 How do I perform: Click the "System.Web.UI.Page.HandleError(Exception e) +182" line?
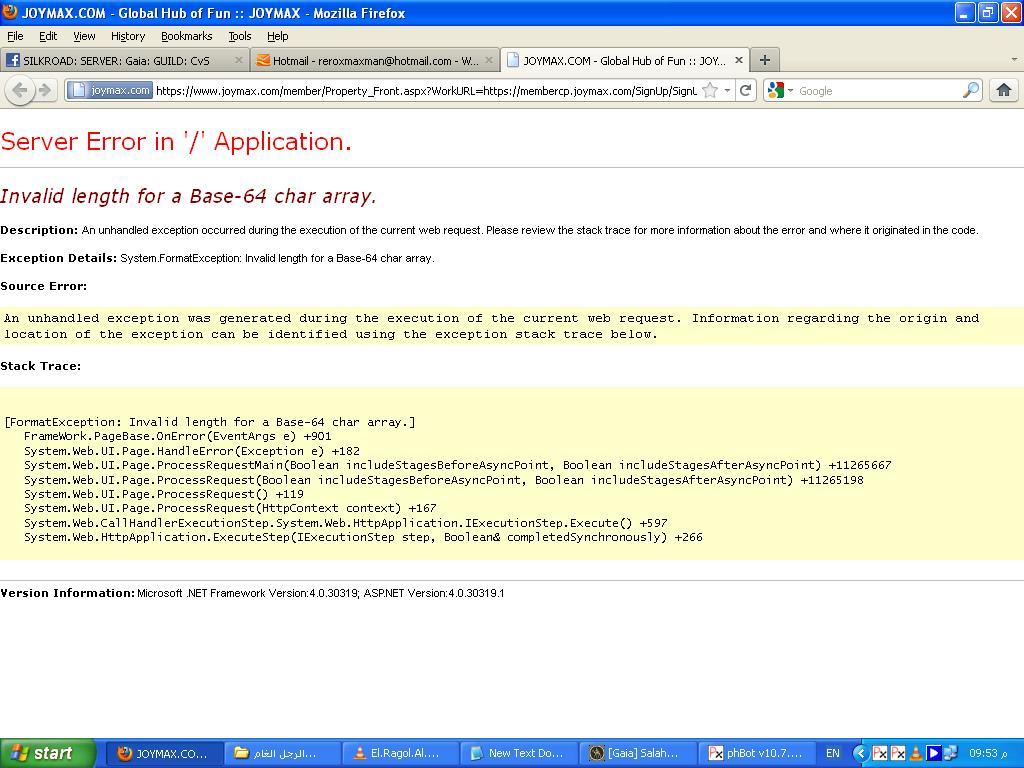coord(192,451)
